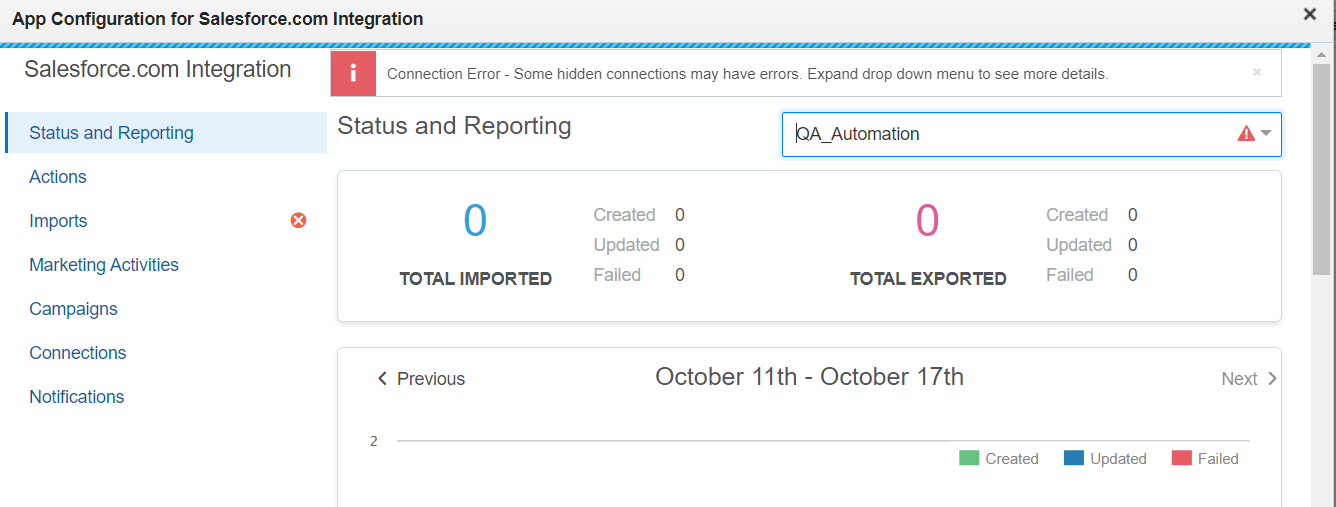Click inside the QA_Automation connection field
Screen dimensions: 1336x507
click(x=1000, y=134)
